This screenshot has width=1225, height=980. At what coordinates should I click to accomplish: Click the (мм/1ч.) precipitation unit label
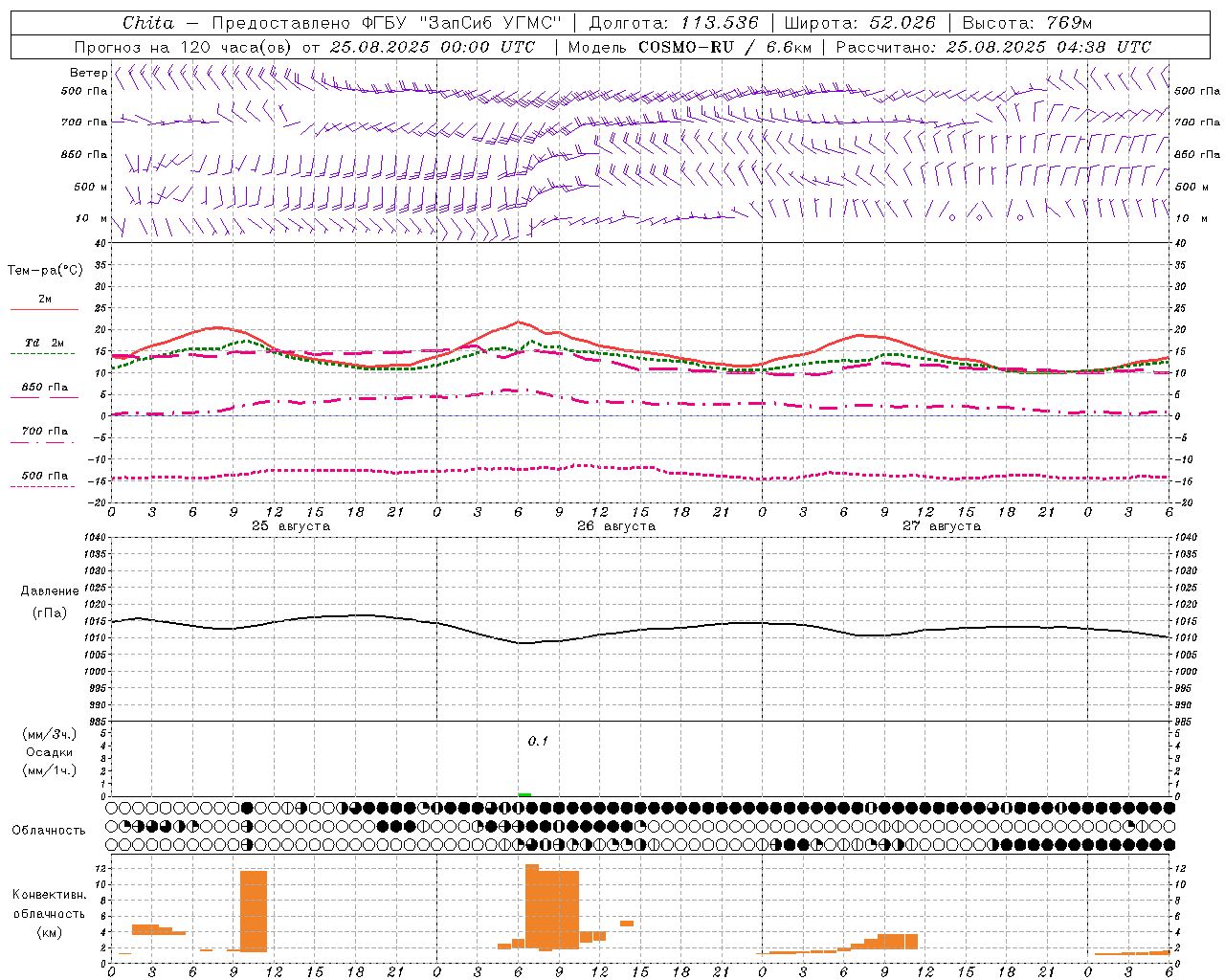click(50, 770)
